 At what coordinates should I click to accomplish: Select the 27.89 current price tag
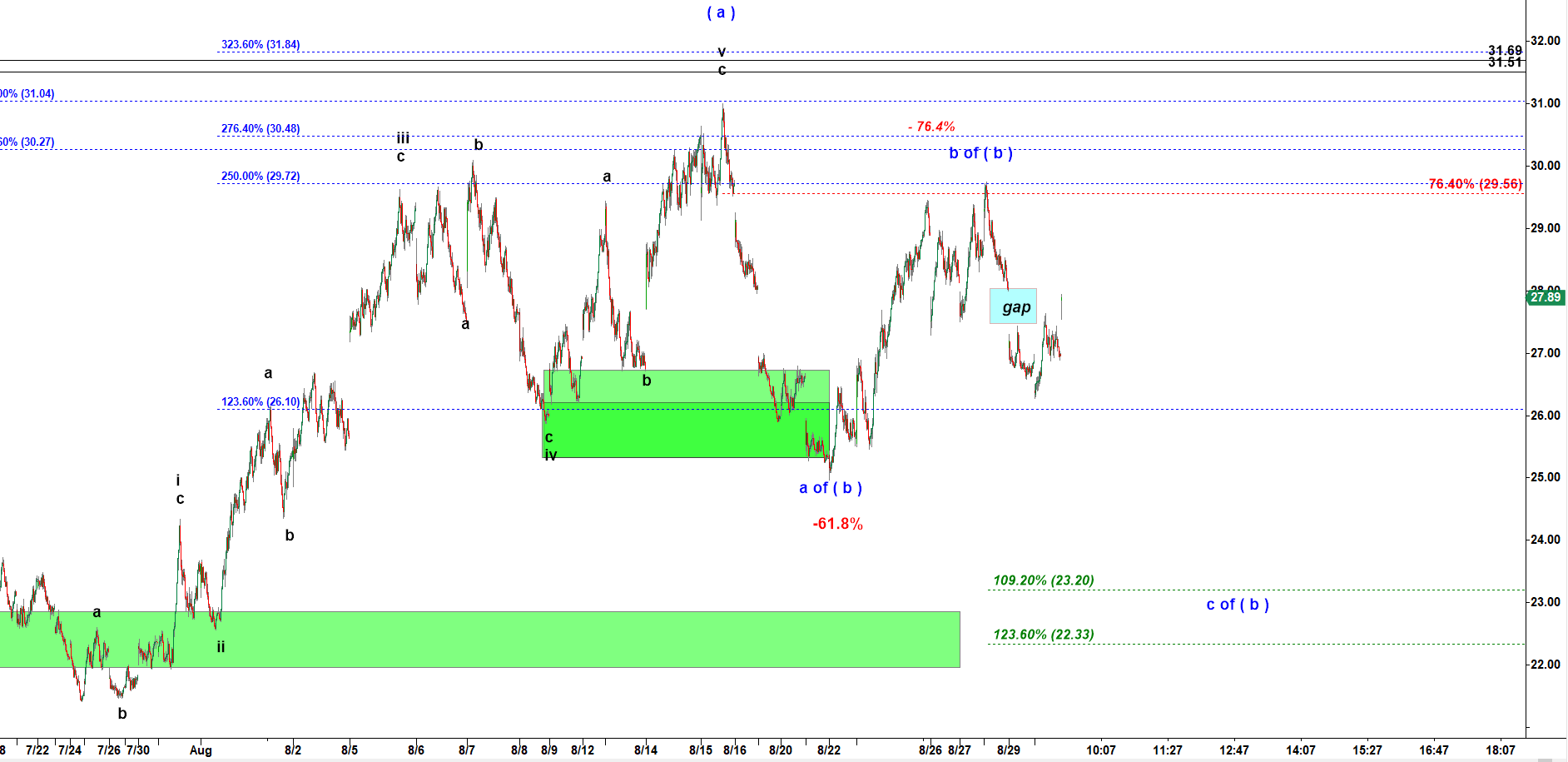pos(1545,297)
